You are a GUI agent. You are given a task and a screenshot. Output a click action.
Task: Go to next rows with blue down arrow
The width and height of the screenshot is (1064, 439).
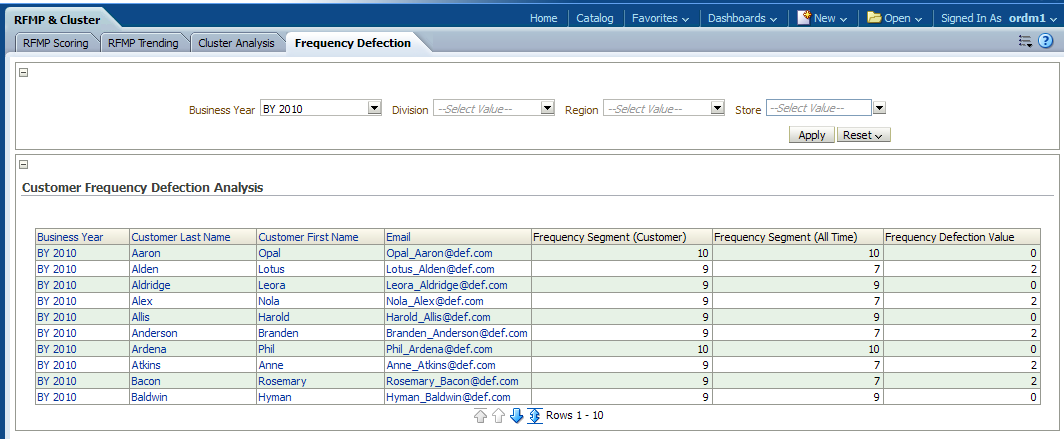[x=516, y=416]
